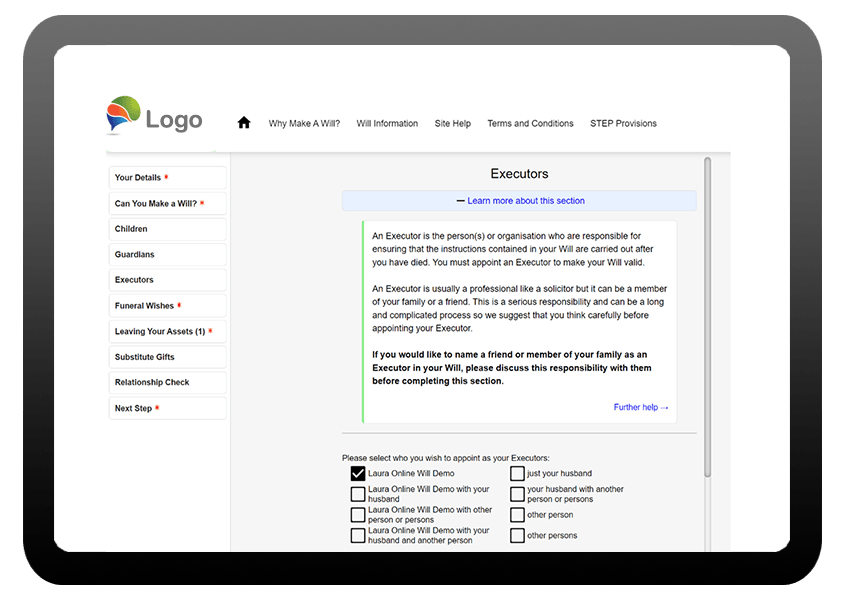
Task: Click the home icon in navigation bar
Action: click(243, 123)
